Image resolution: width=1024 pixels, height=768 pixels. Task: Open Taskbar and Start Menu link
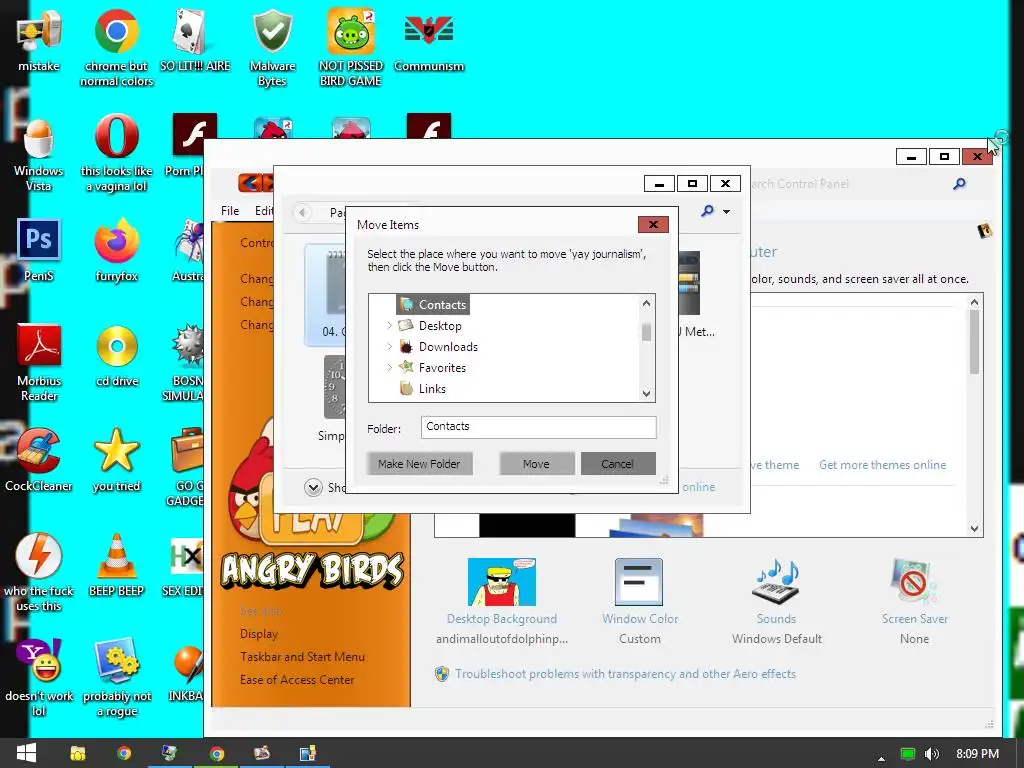(x=302, y=656)
